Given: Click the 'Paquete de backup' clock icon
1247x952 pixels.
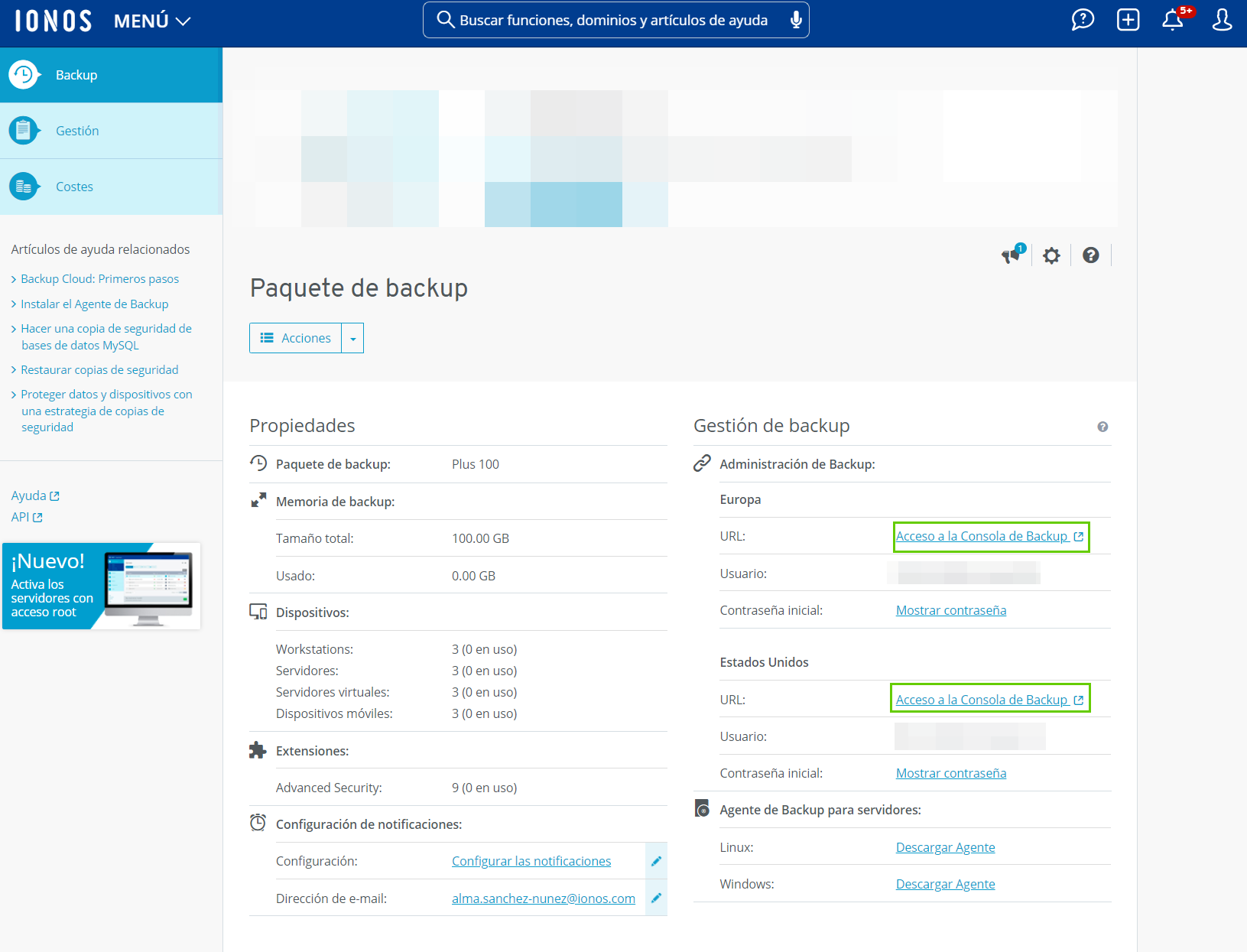Looking at the screenshot, I should 258,463.
